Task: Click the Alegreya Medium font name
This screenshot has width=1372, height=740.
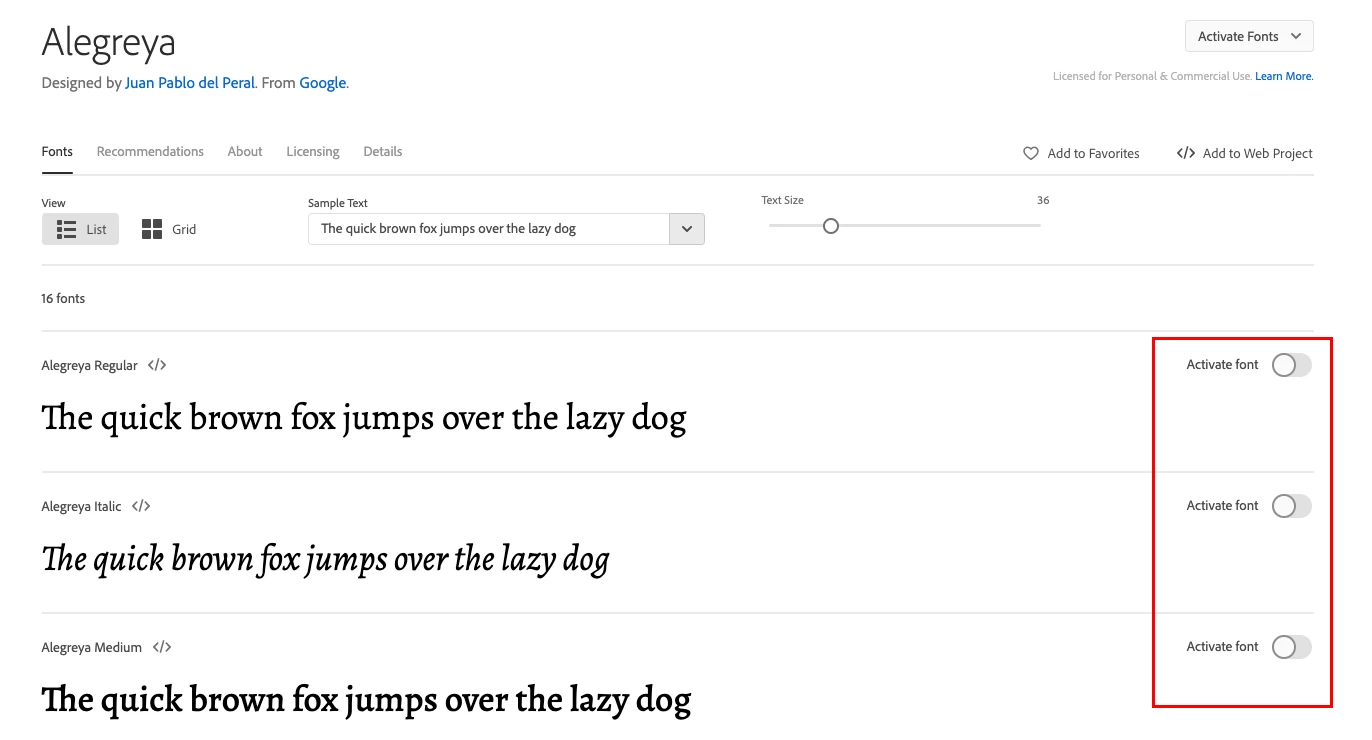Action: [92, 648]
